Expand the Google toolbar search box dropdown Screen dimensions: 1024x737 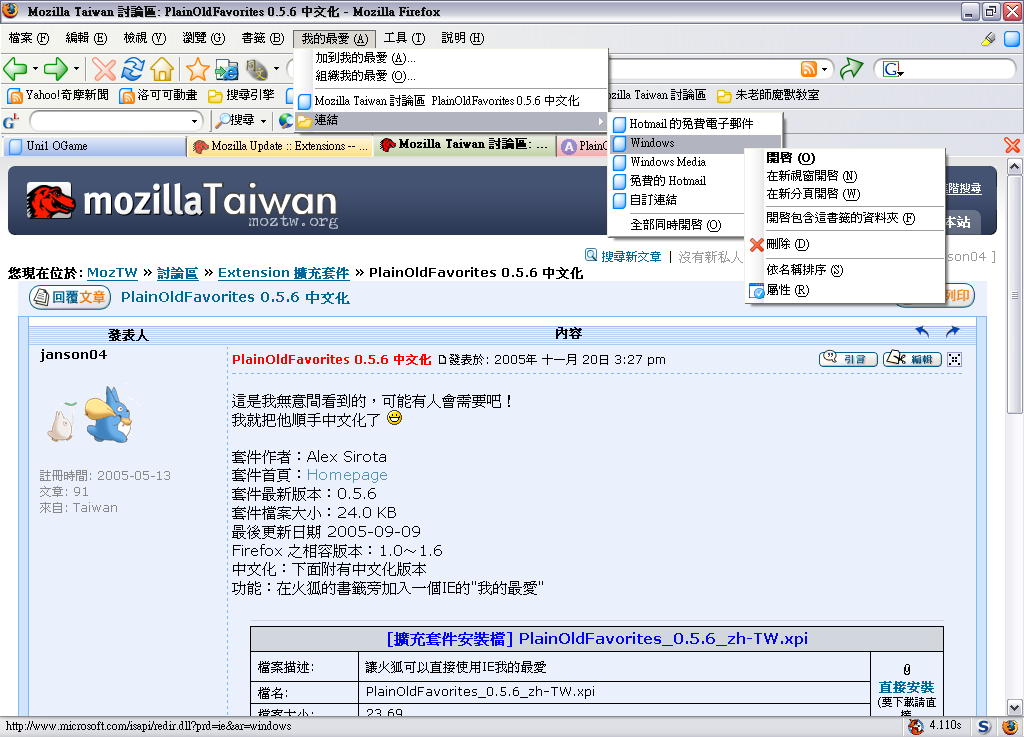point(195,121)
